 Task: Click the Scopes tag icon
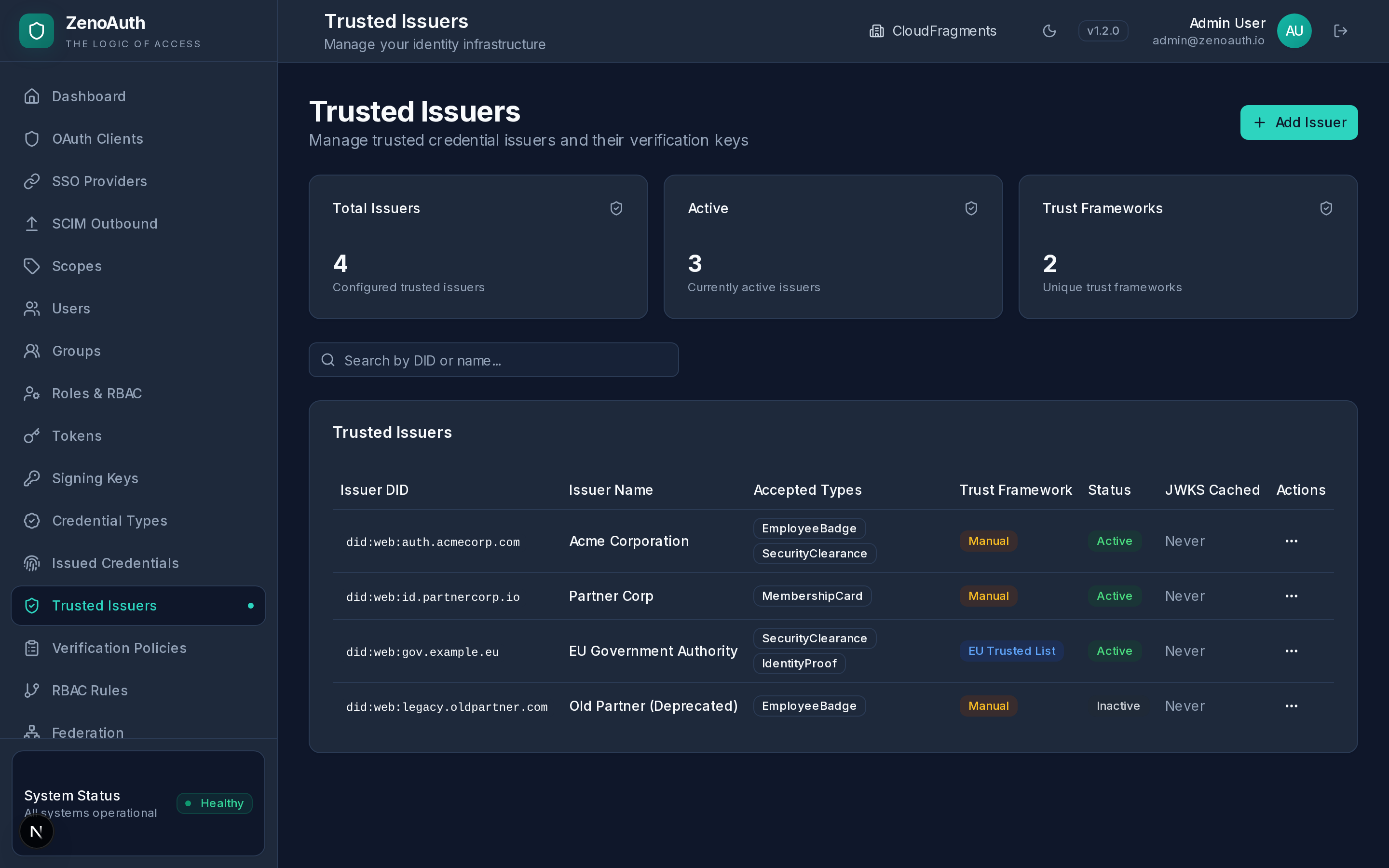click(x=31, y=266)
